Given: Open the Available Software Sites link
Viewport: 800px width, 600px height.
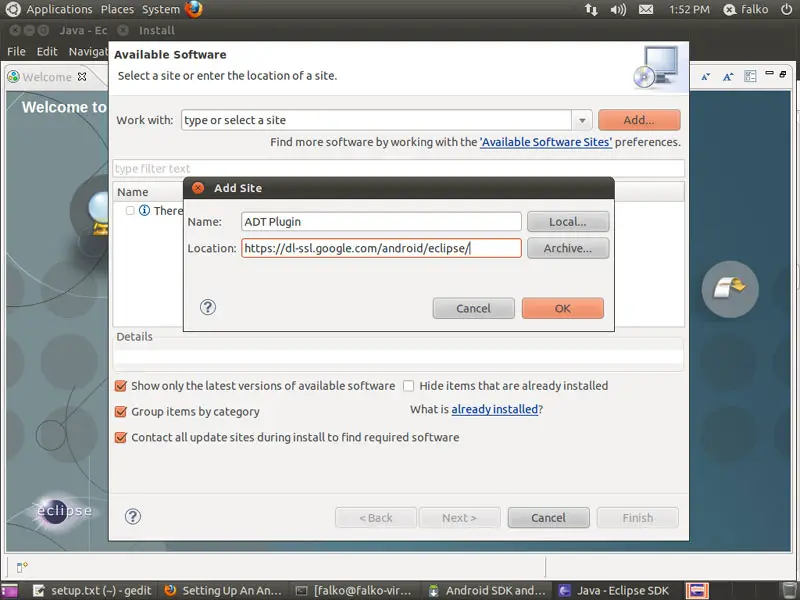Looking at the screenshot, I should coord(545,142).
